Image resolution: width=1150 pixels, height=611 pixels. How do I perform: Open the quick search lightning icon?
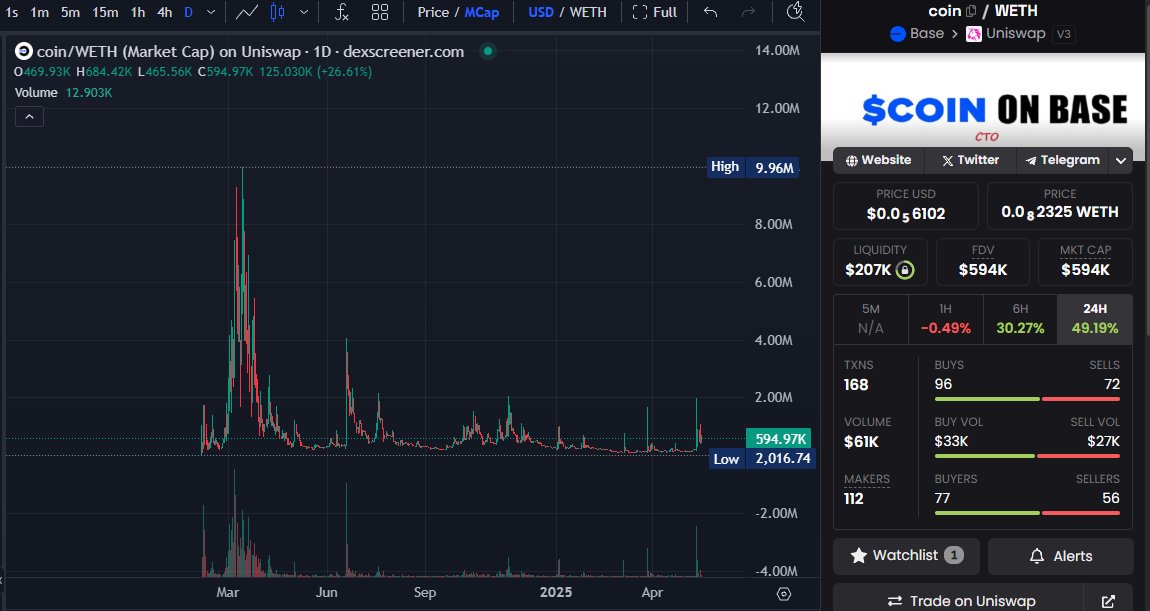pyautogui.click(x=795, y=12)
